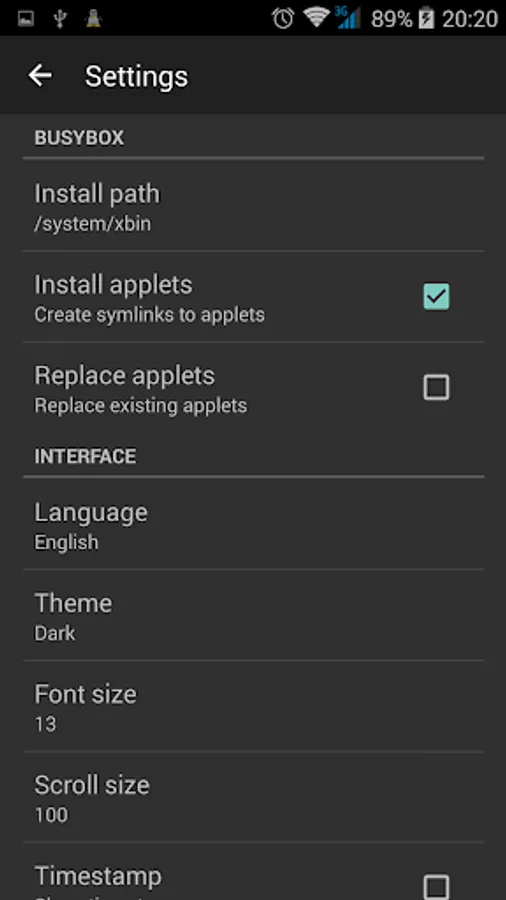Tap the USB connection notification icon
The image size is (506, 900).
pos(59,18)
